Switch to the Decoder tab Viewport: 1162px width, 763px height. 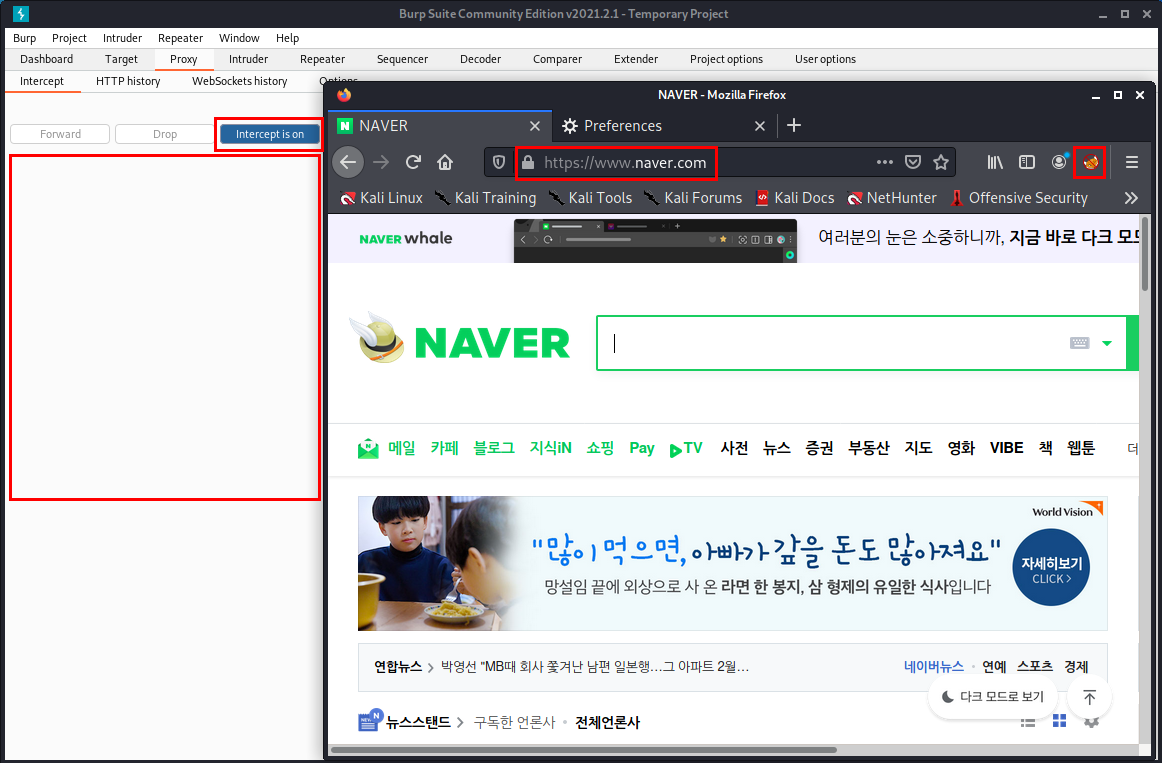click(x=480, y=59)
